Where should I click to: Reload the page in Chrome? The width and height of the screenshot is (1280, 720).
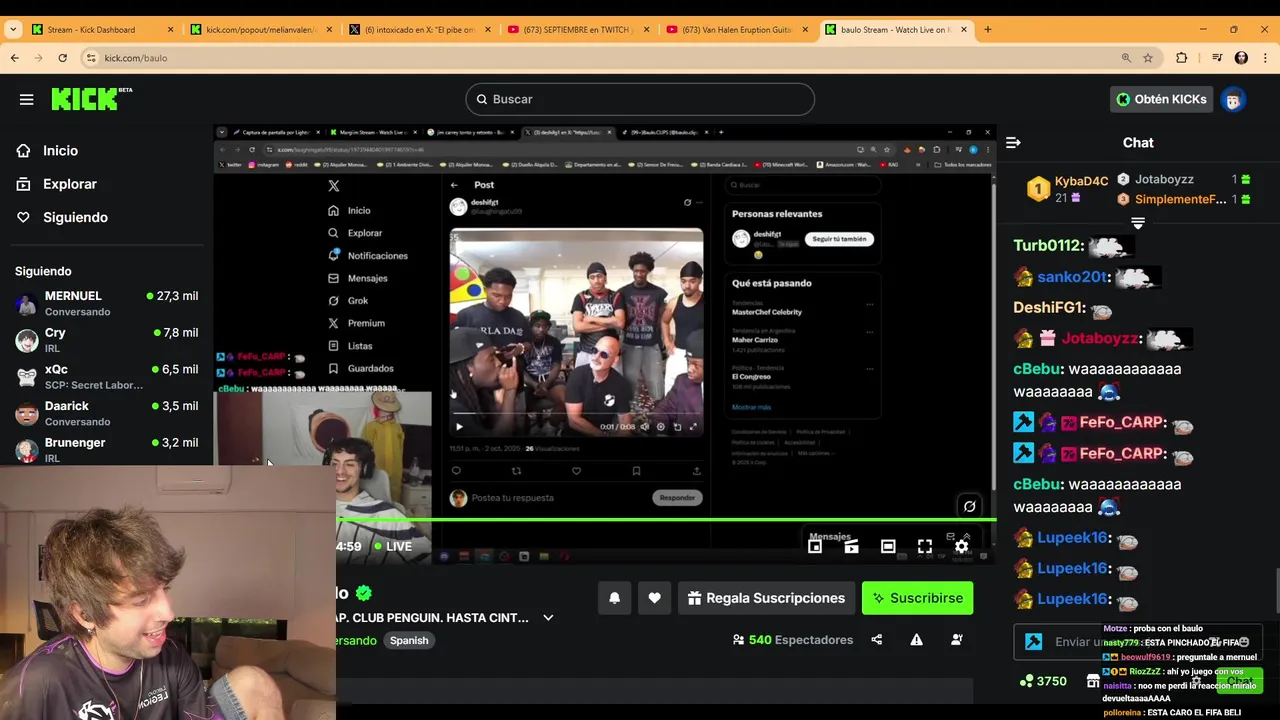click(62, 58)
